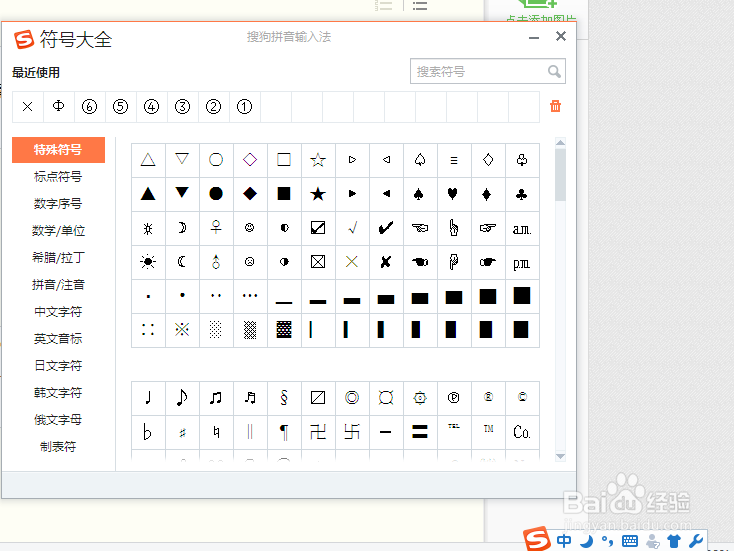
Task: Insert recent circled number ③
Action: [182, 107]
